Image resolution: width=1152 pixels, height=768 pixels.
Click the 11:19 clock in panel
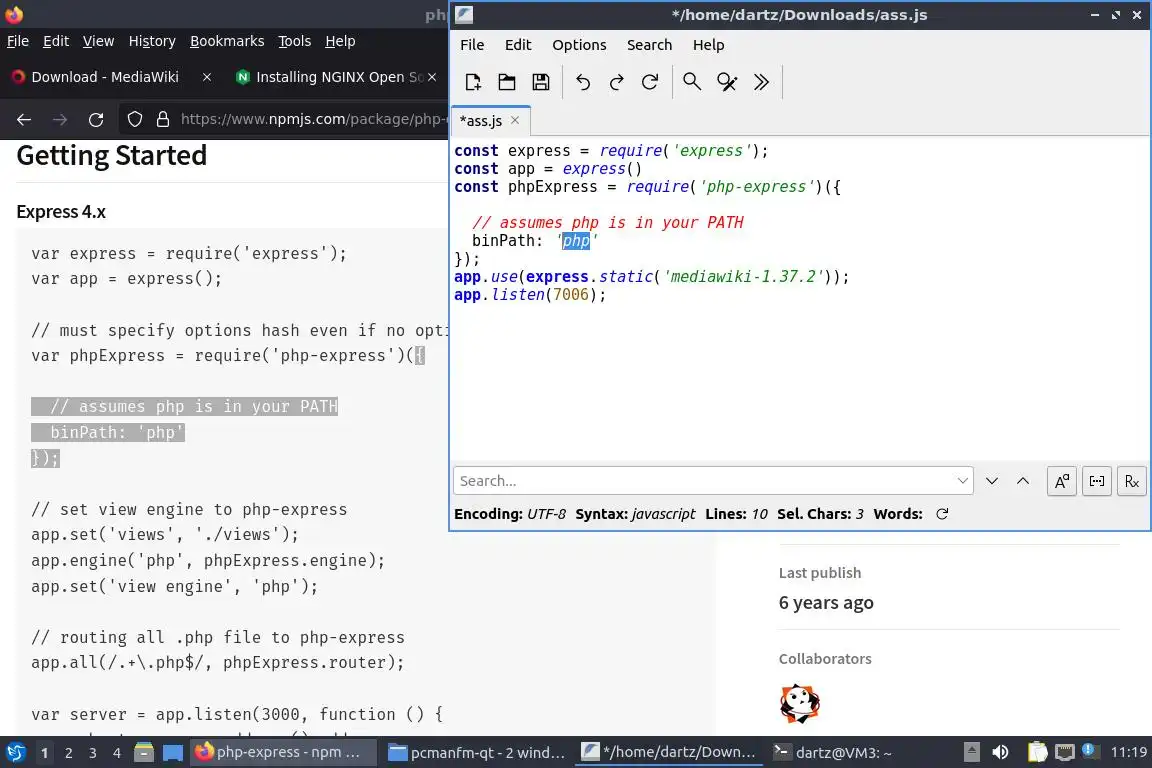(1128, 752)
